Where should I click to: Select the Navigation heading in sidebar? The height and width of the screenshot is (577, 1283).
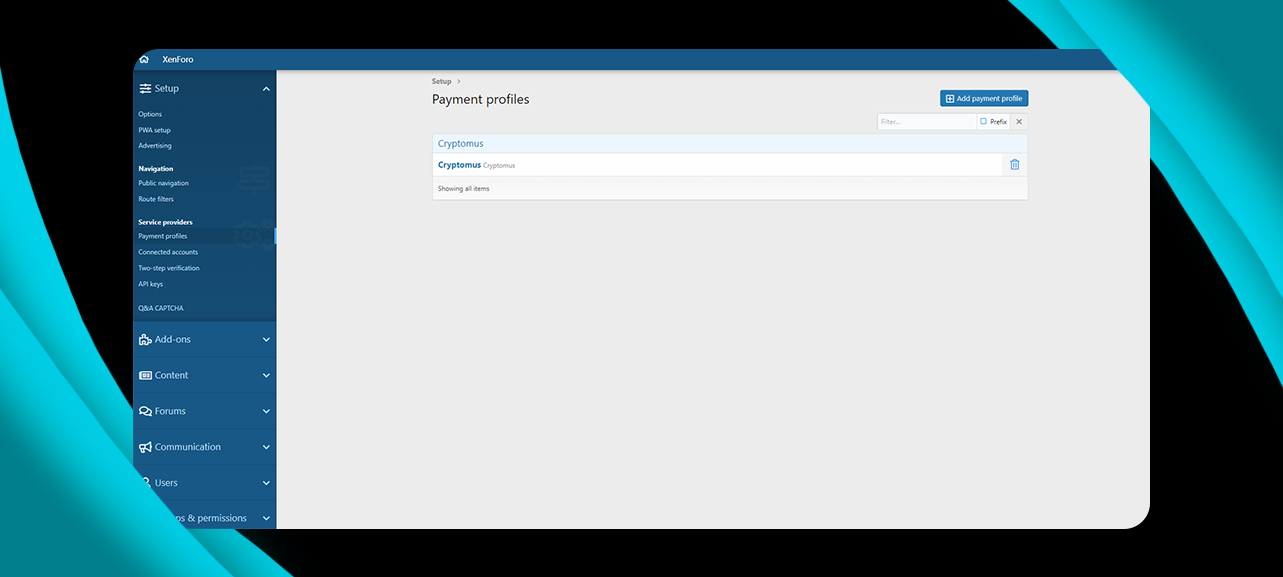pos(155,169)
